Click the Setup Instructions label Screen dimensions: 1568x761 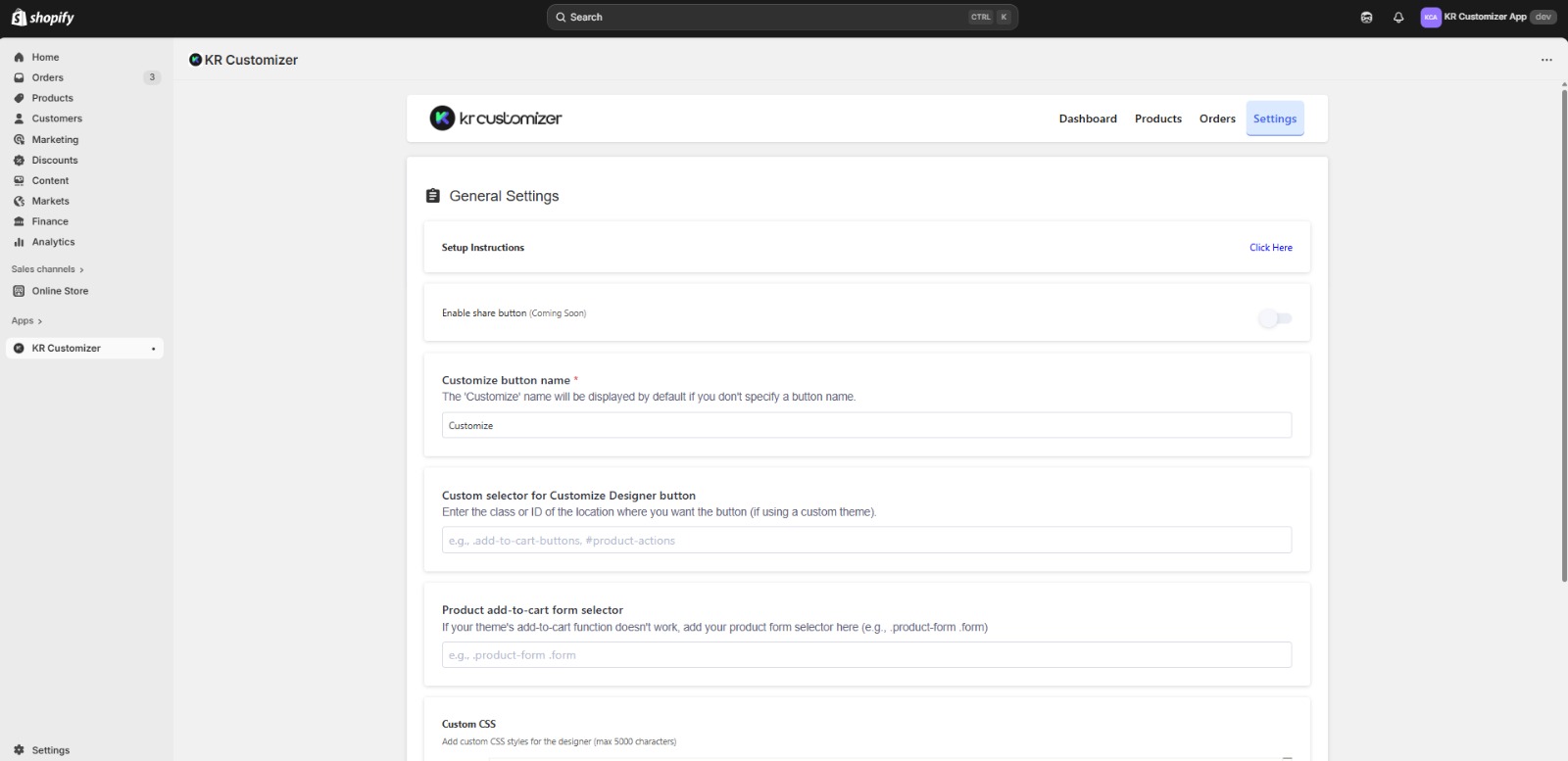[483, 248]
